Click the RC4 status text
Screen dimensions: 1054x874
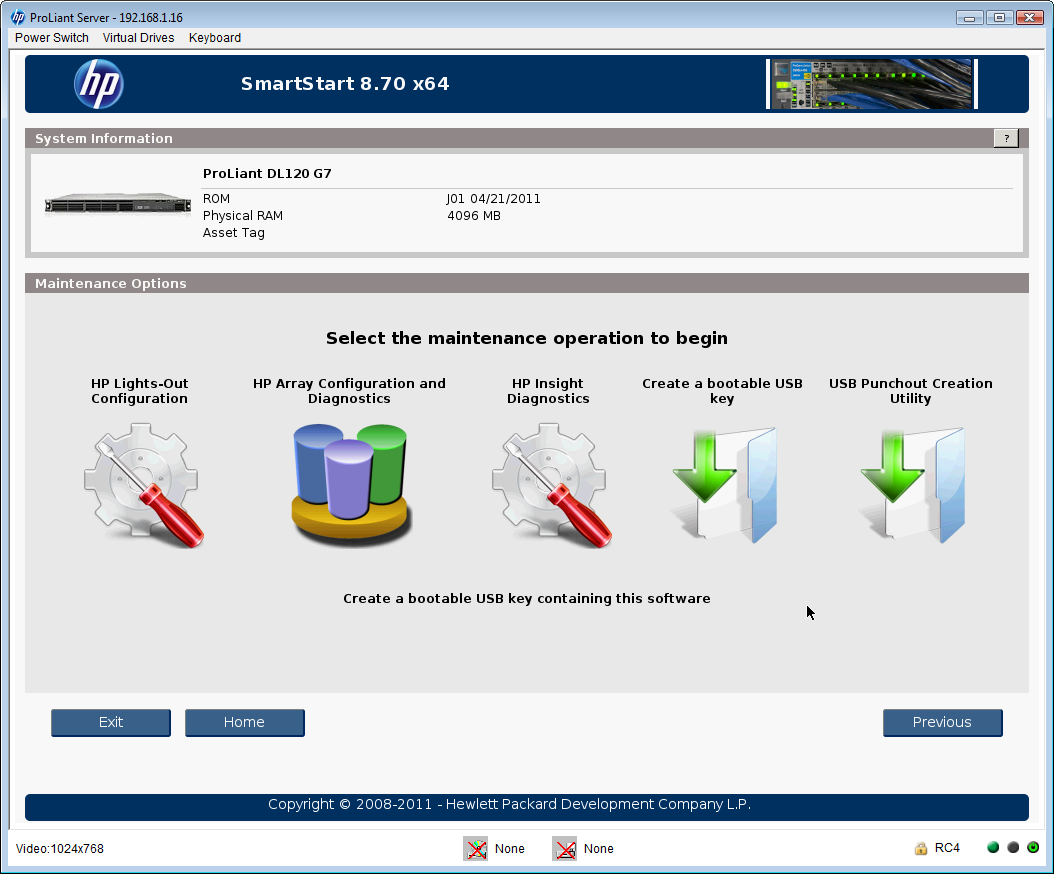coord(947,848)
